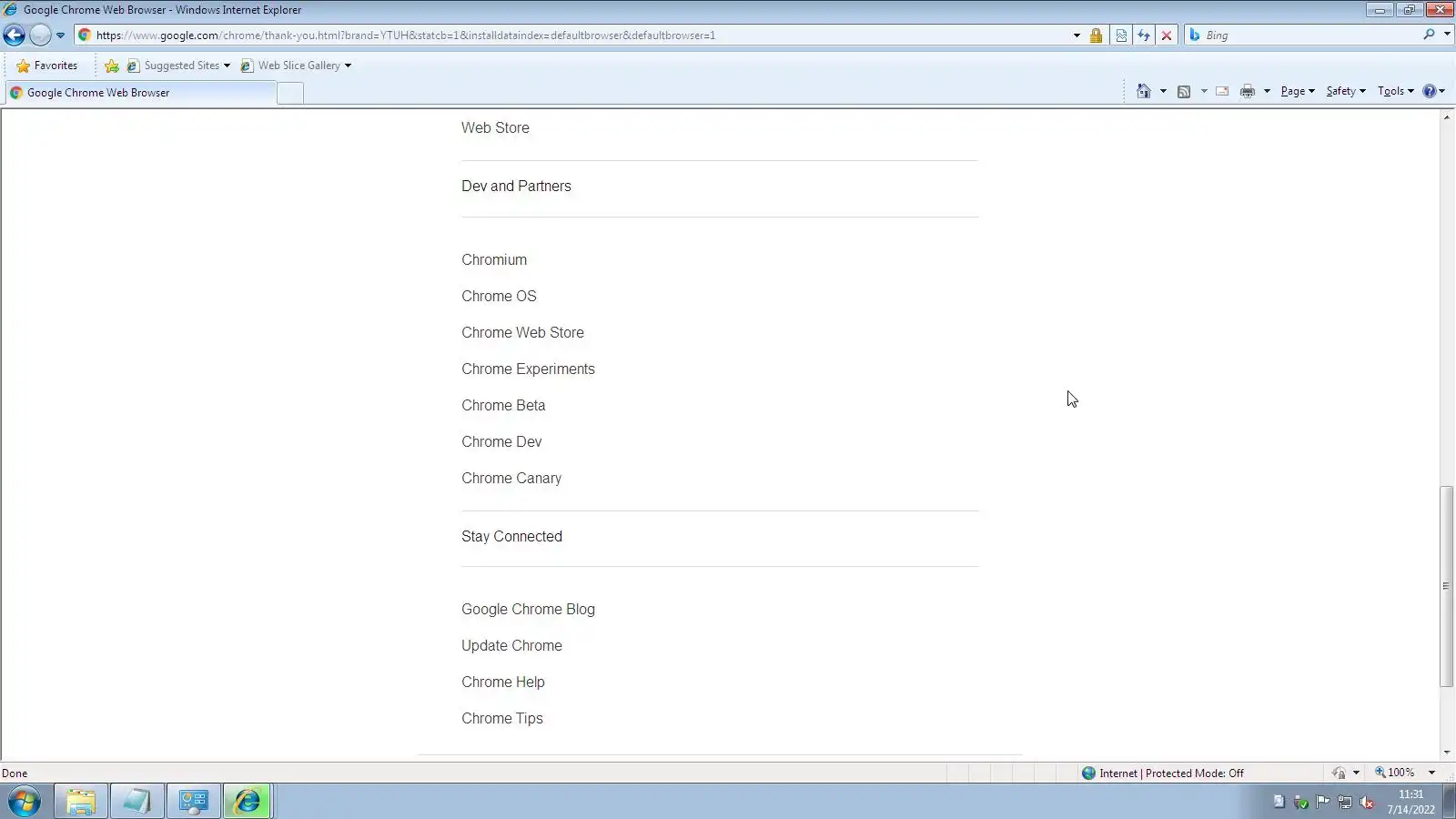The width and height of the screenshot is (1456, 819).
Task: Click the Add to Favorites Bar icon
Action: click(x=112, y=66)
